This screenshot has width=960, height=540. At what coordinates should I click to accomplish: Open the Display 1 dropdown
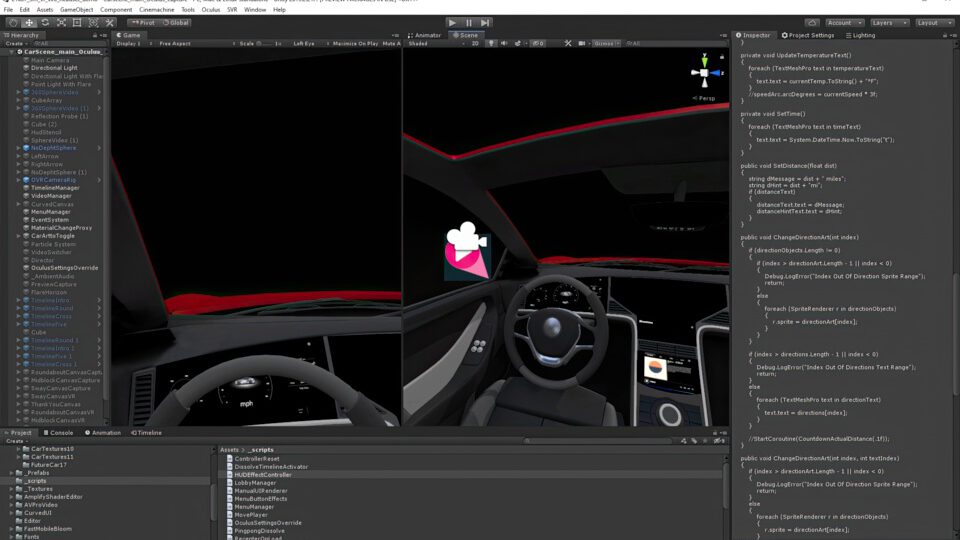[x=132, y=43]
